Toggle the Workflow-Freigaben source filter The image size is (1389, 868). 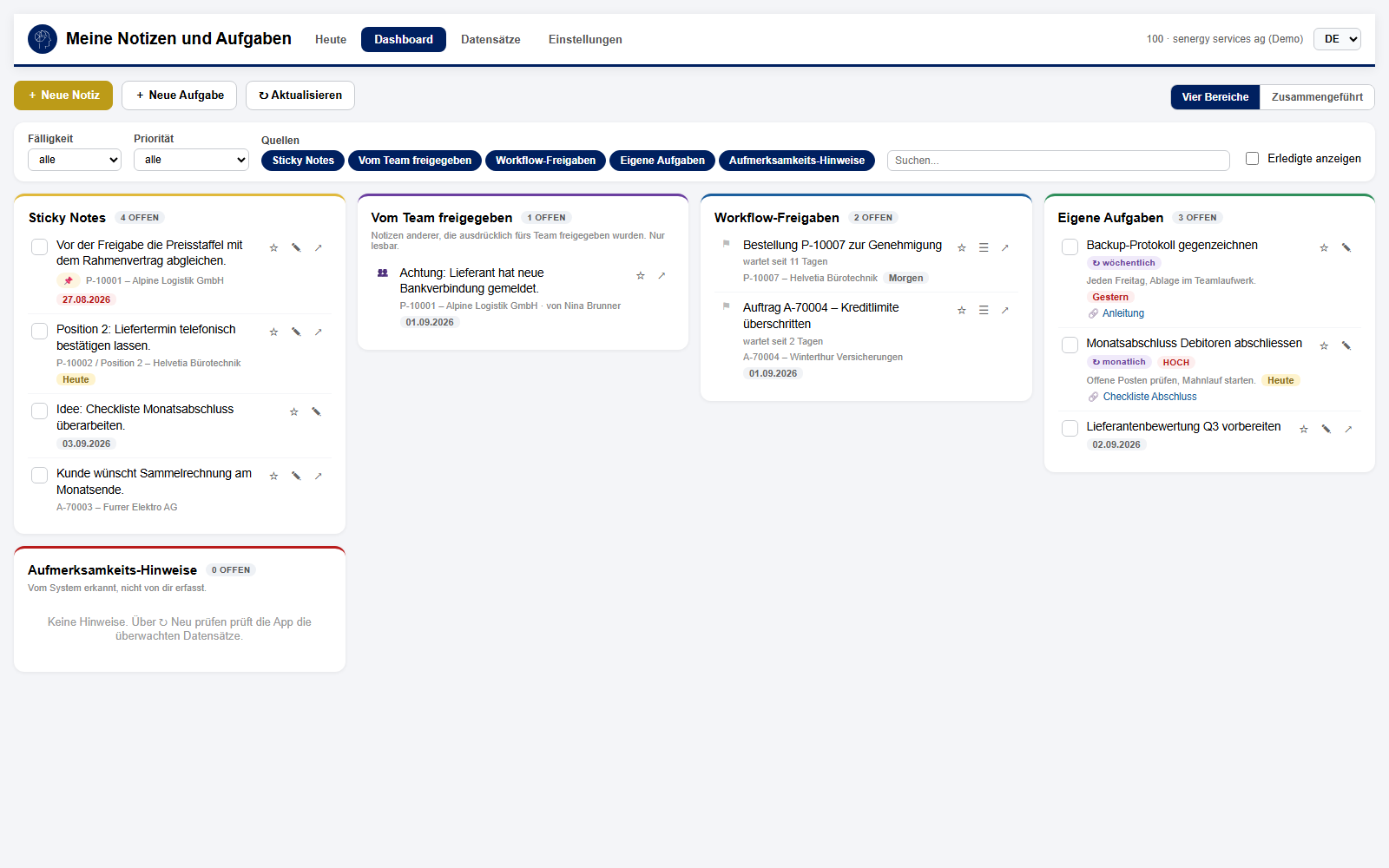click(545, 161)
